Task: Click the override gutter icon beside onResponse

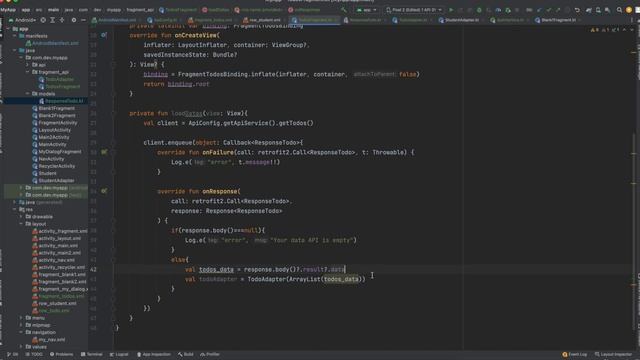Action: pyautogui.click(x=104, y=191)
